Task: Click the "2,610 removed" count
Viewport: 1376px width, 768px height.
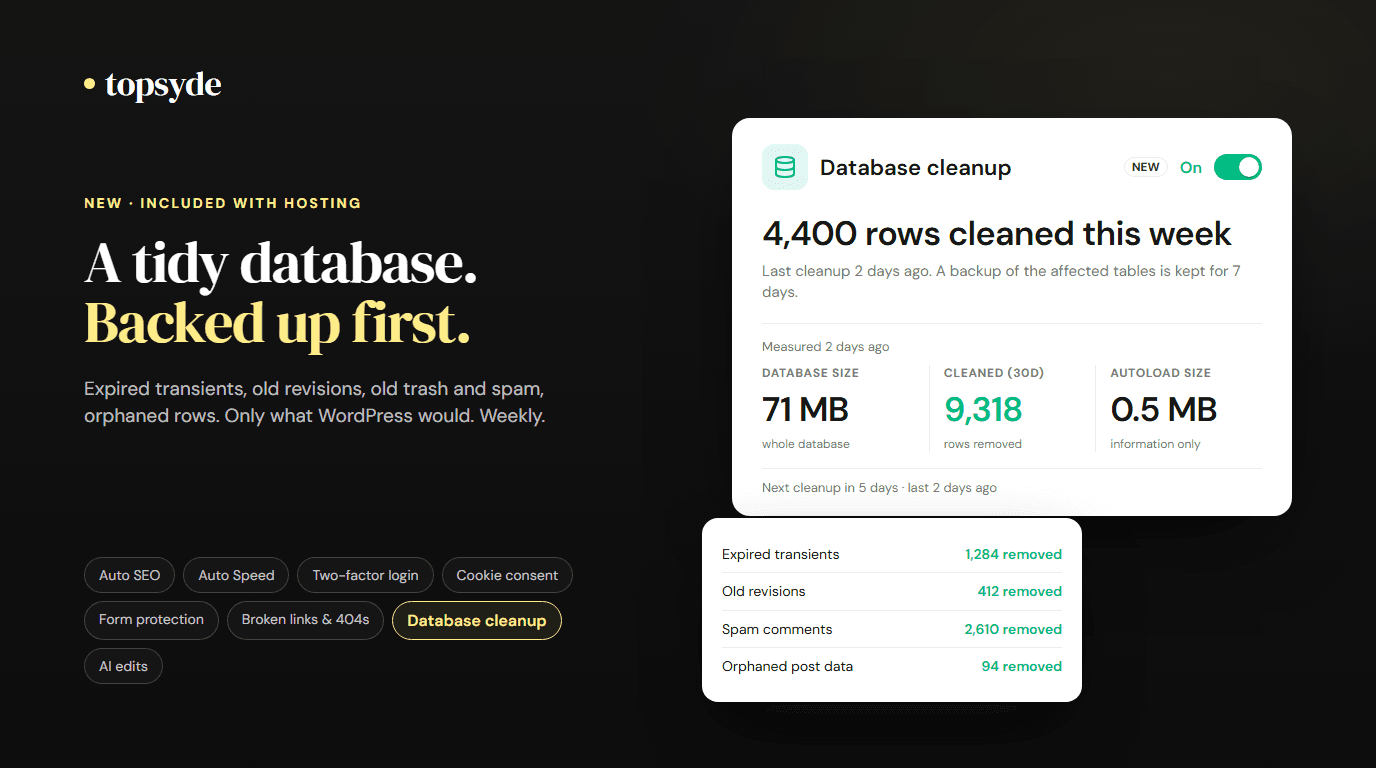Action: coord(1013,629)
